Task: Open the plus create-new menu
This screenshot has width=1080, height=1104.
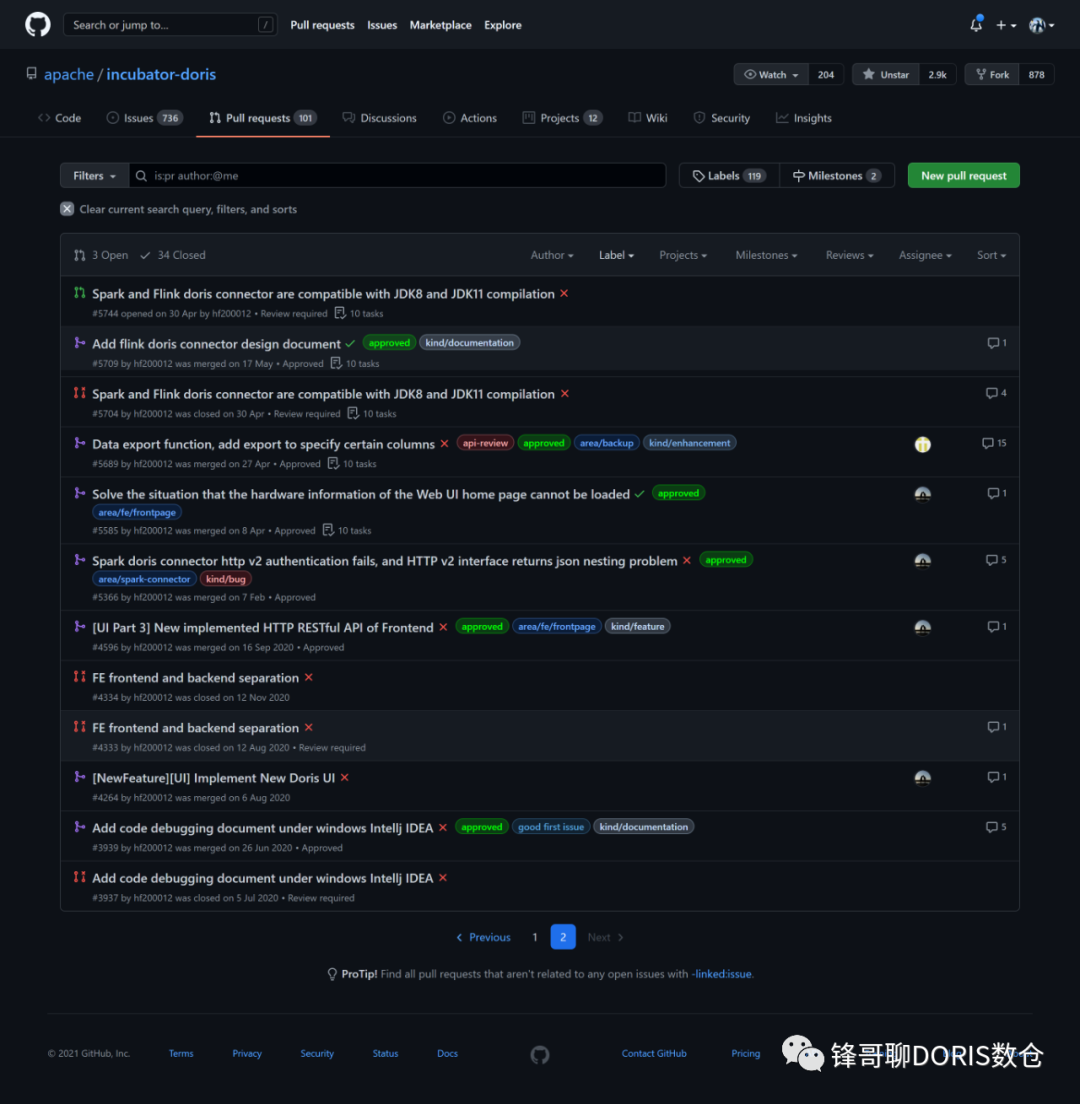Action: click(1005, 25)
